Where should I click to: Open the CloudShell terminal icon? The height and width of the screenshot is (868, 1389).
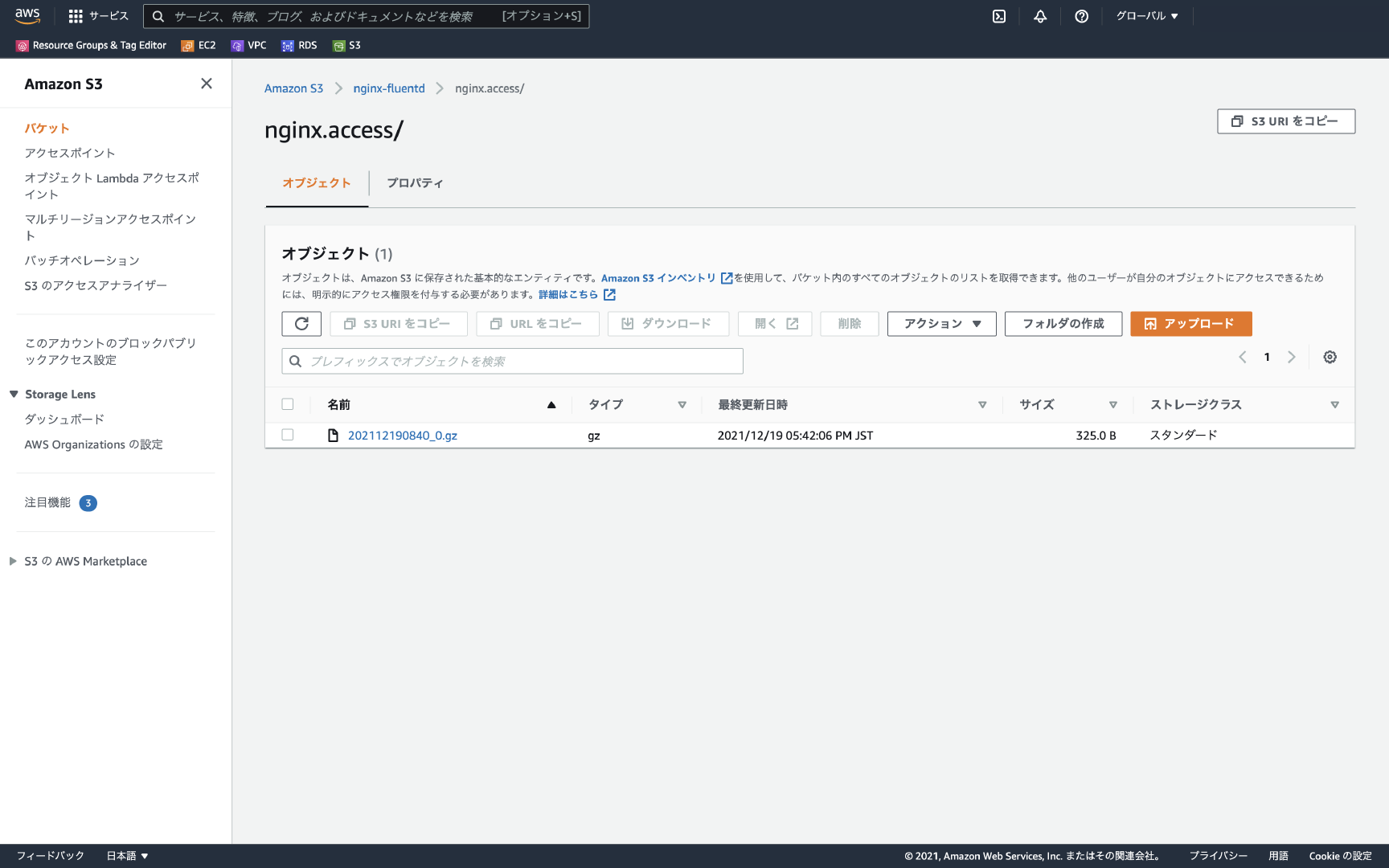coord(999,16)
